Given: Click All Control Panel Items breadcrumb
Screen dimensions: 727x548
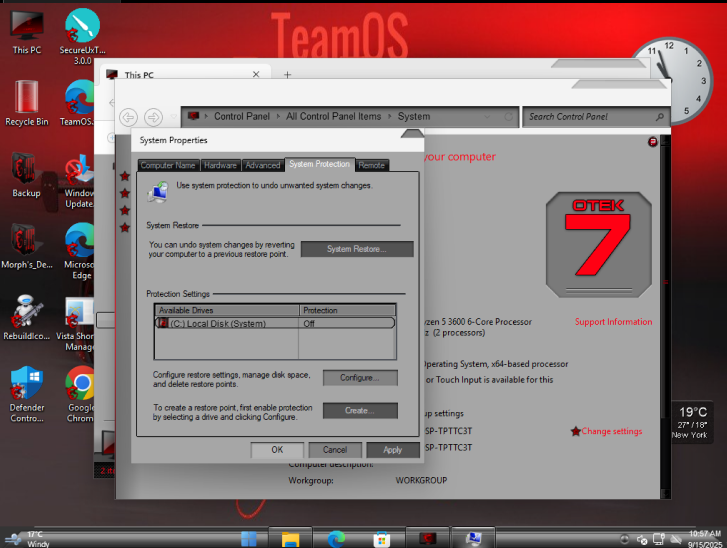Looking at the screenshot, I should [x=333, y=116].
